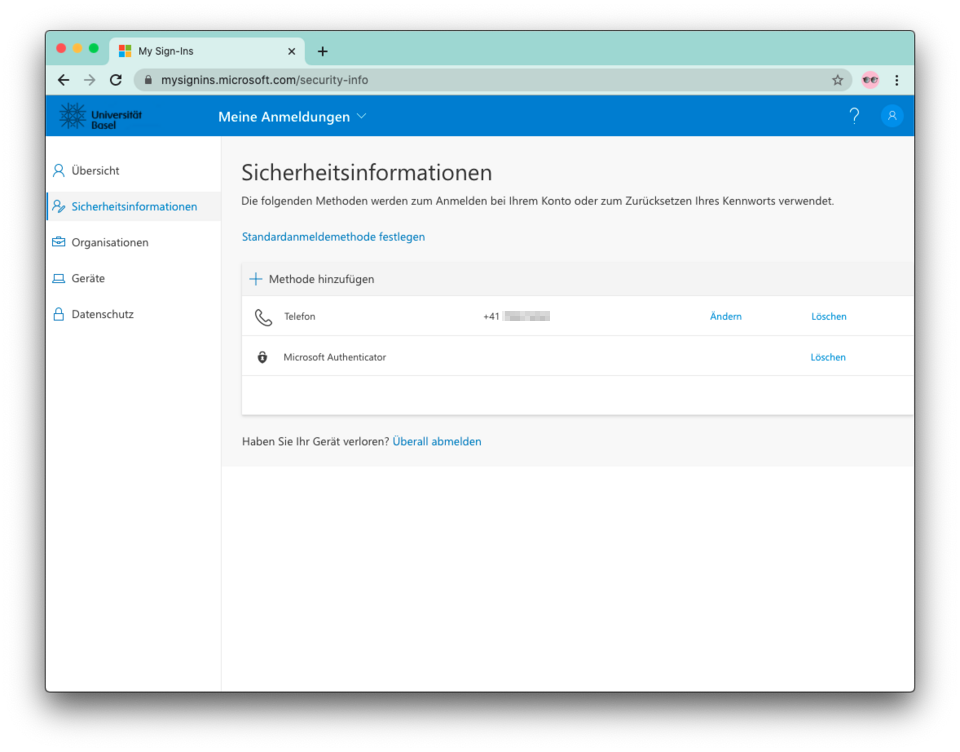Click the phone icon in Telefon row
This screenshot has width=960, height=752.
263,317
